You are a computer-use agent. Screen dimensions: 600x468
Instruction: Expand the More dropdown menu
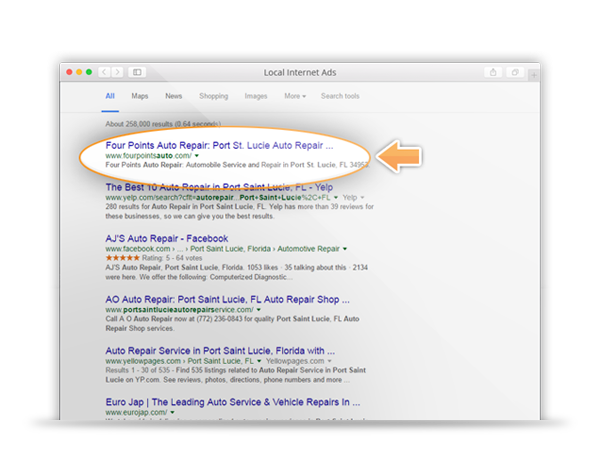coord(294,96)
